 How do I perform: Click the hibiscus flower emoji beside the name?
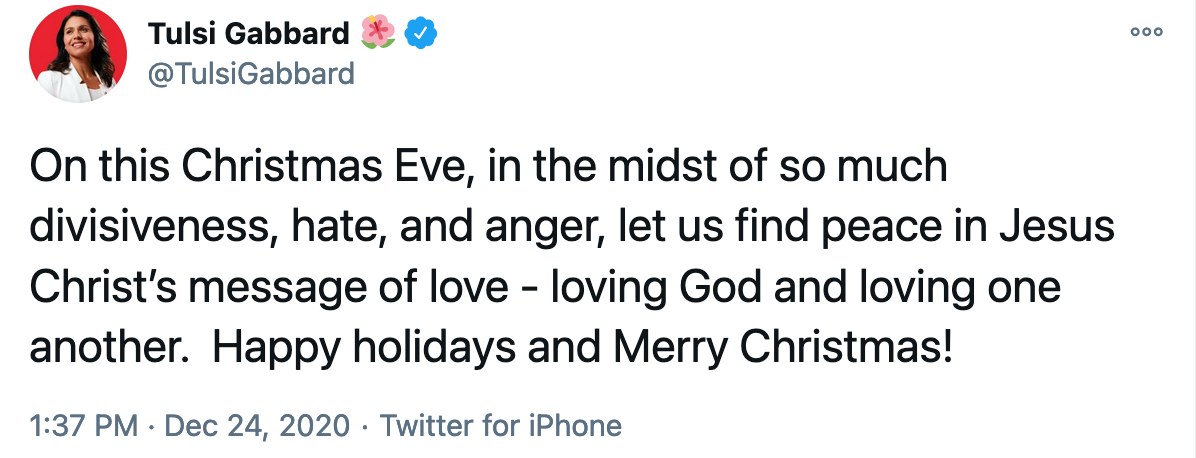tap(378, 33)
